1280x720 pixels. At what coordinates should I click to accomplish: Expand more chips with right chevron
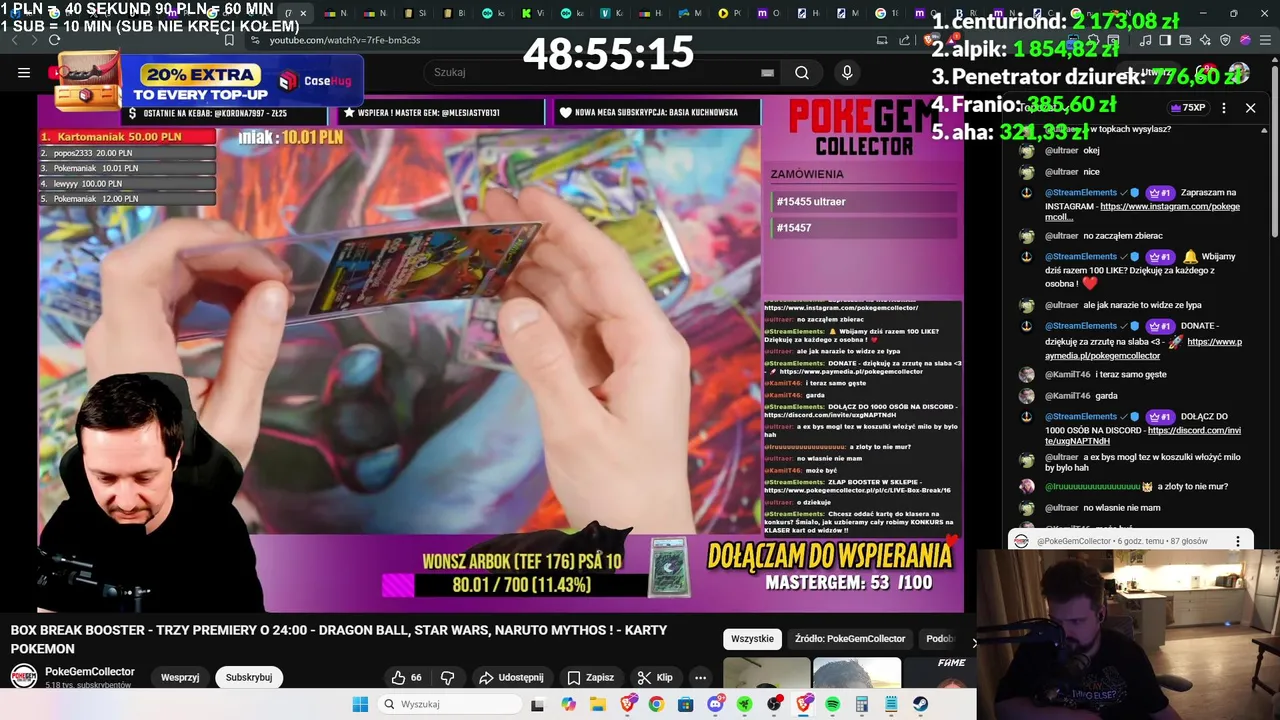pos(974,641)
